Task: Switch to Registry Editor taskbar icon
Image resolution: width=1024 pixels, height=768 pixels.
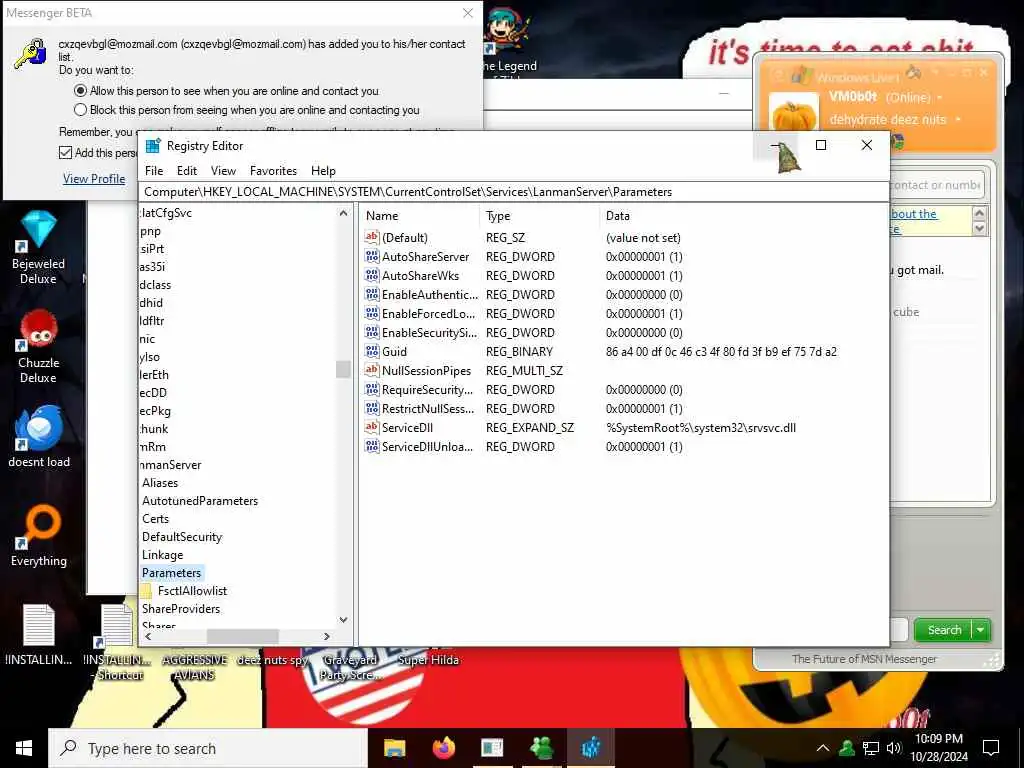Action: (x=590, y=748)
